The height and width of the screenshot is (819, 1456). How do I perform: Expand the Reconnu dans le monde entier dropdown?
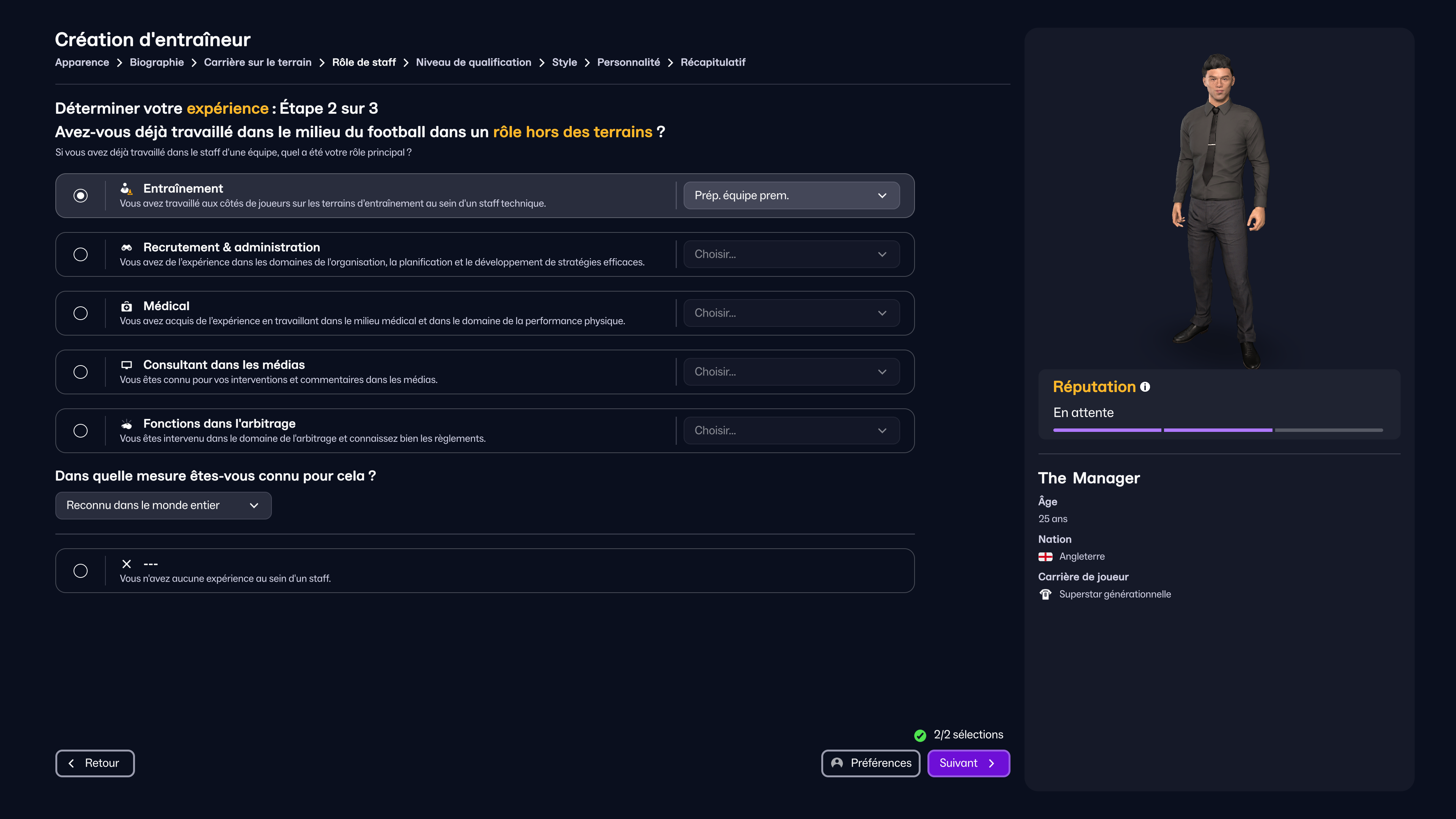coord(163,505)
